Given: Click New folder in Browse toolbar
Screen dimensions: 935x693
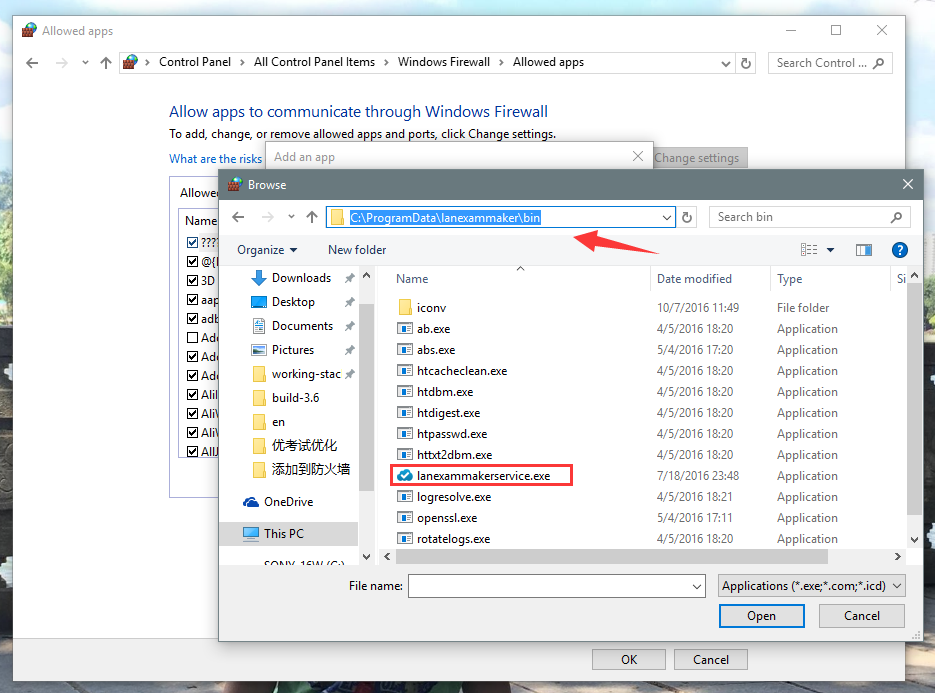Looking at the screenshot, I should pos(357,250).
